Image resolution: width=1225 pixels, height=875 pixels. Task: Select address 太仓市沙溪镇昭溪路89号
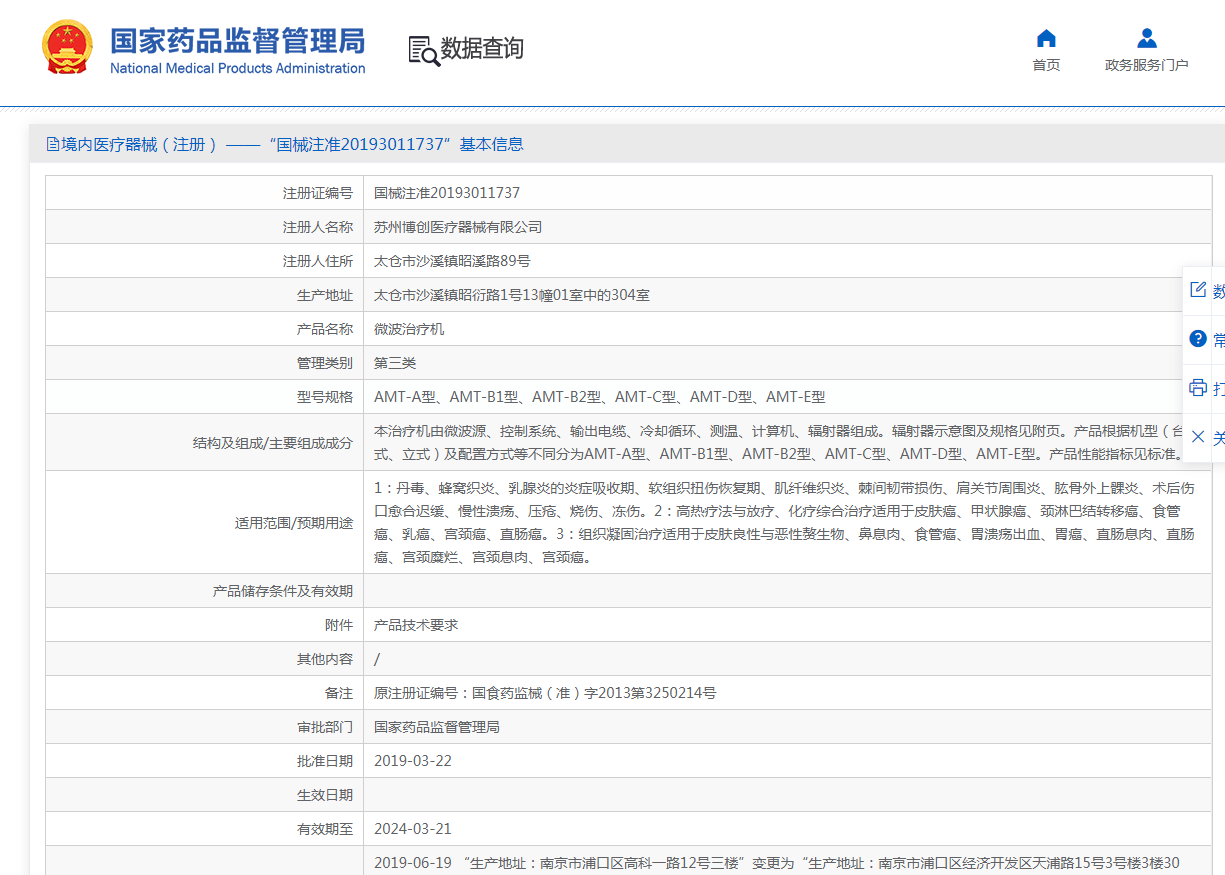452,261
